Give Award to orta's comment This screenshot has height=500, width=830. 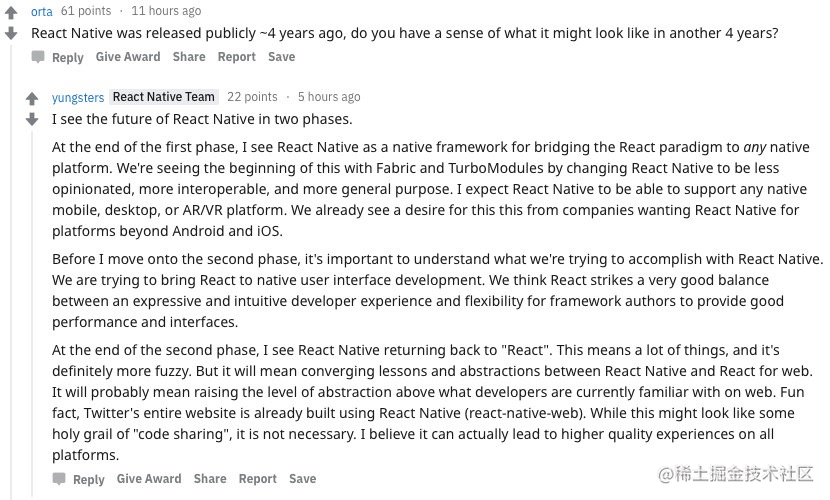128,57
